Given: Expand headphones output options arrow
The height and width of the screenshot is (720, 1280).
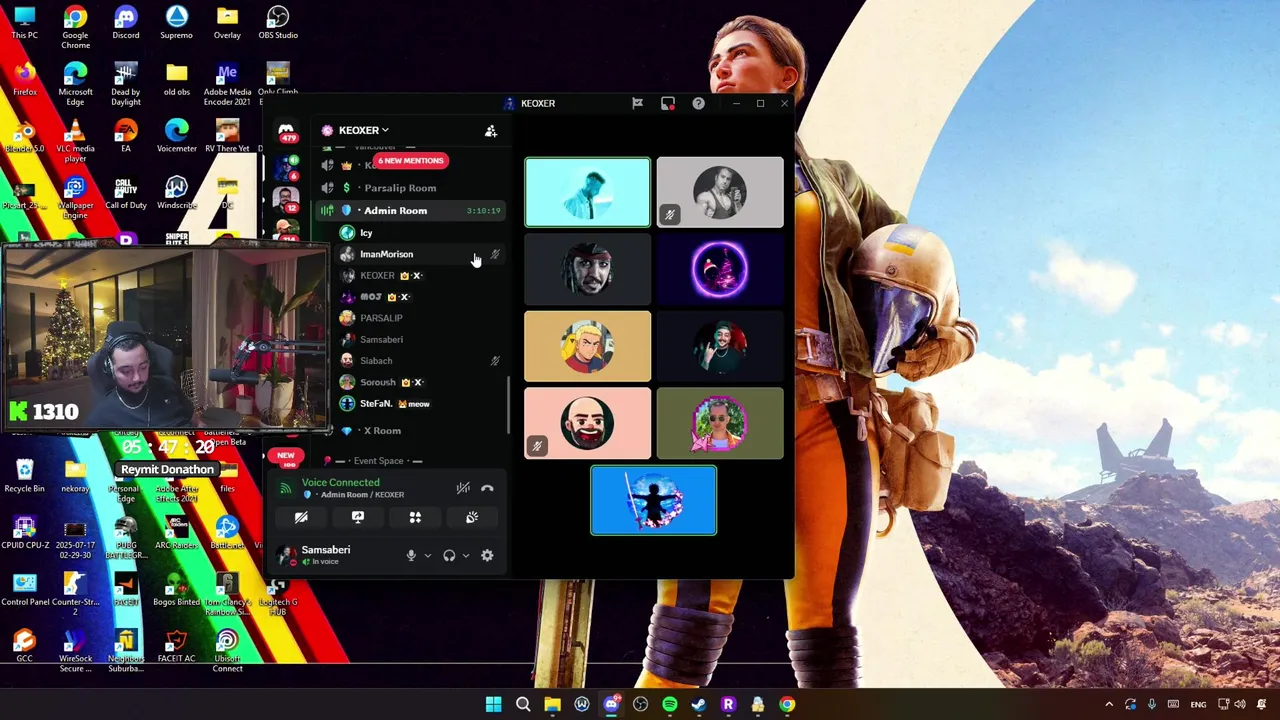Looking at the screenshot, I should point(465,556).
